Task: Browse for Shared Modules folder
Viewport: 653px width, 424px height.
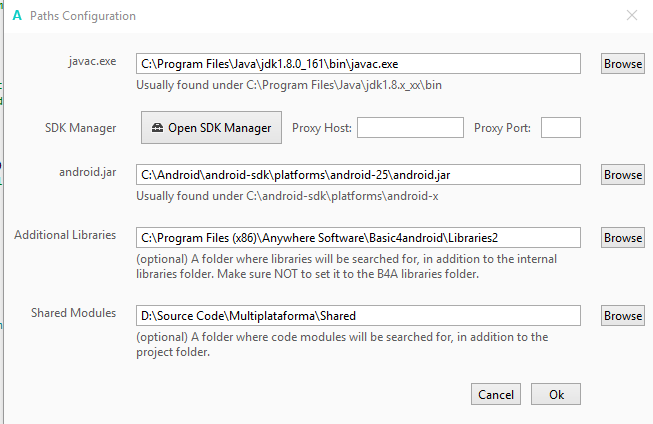Action: [622, 316]
